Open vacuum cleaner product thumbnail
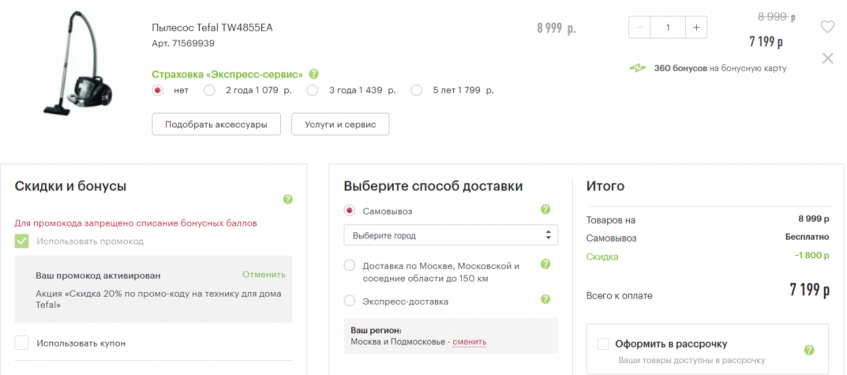The image size is (847, 375). coord(78,63)
